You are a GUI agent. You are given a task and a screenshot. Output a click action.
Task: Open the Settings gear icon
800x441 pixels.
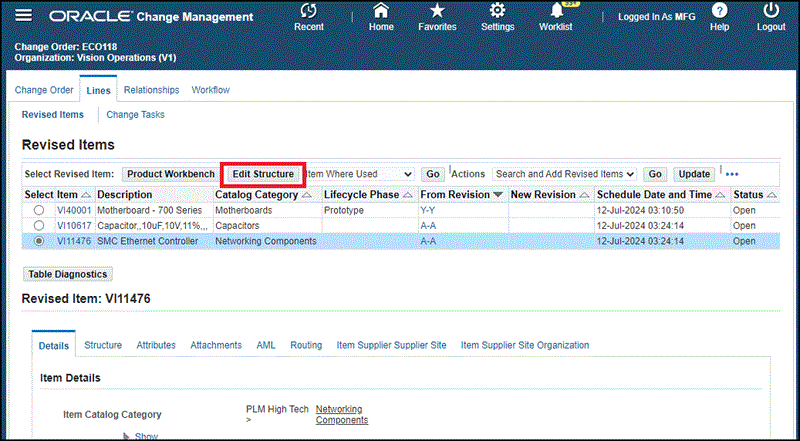pyautogui.click(x=497, y=10)
